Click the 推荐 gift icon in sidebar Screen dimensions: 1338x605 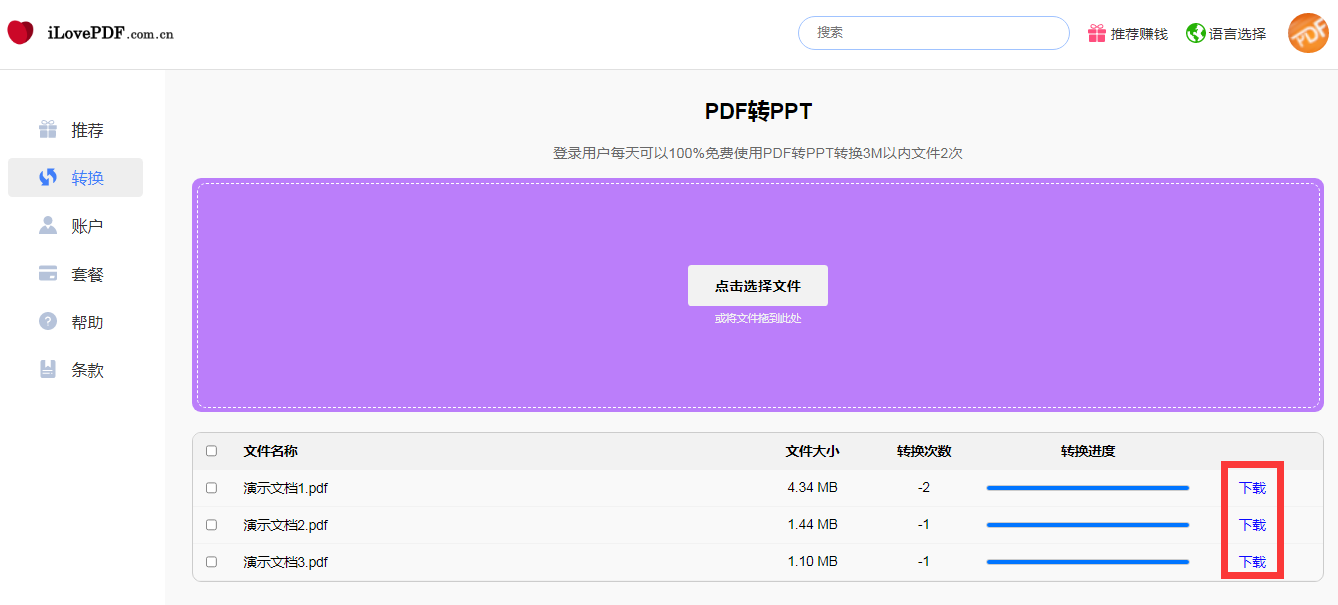point(48,130)
